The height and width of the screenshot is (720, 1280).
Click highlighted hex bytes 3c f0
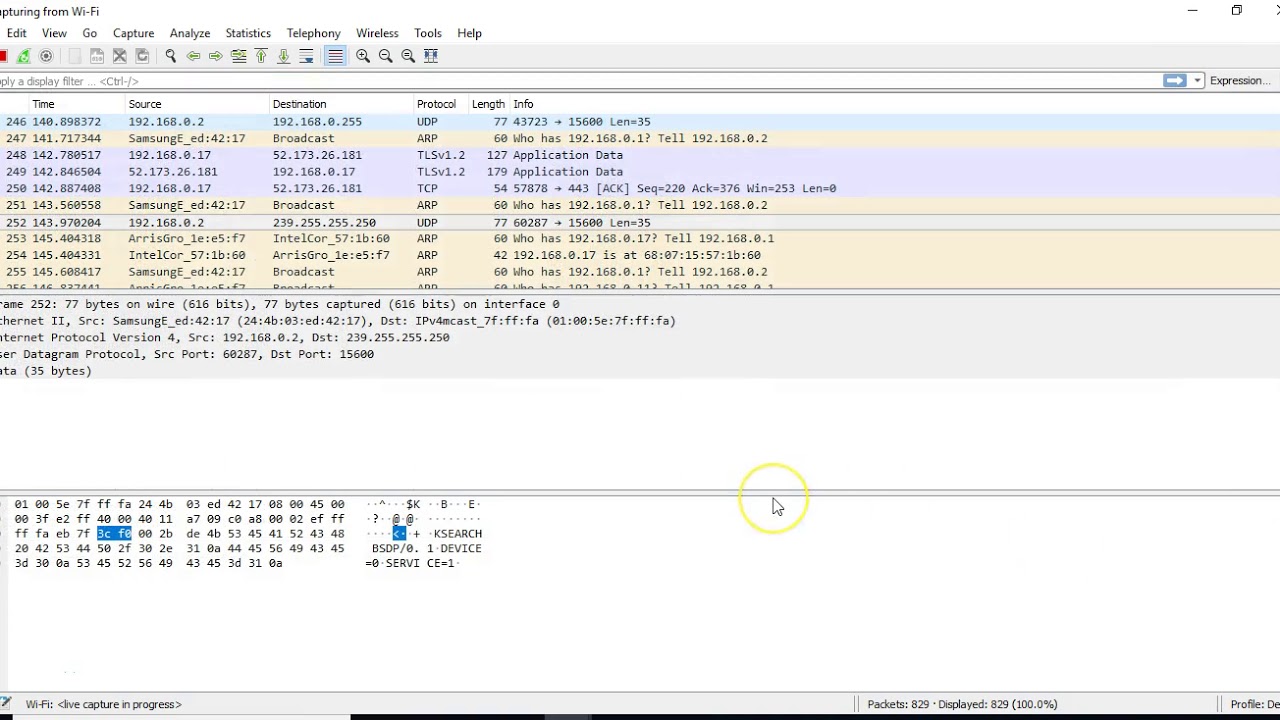[x=114, y=534]
